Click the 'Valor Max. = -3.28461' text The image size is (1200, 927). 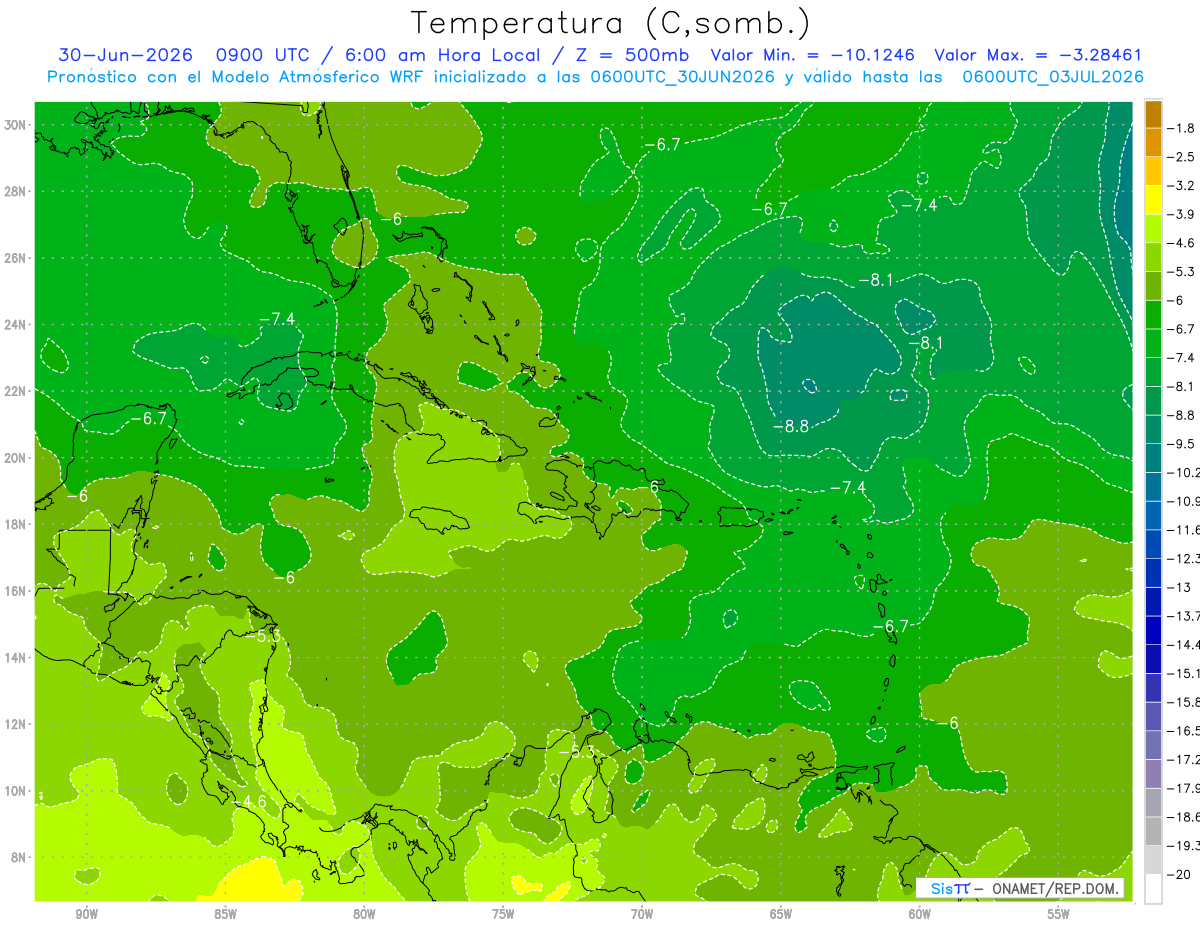click(x=1038, y=55)
